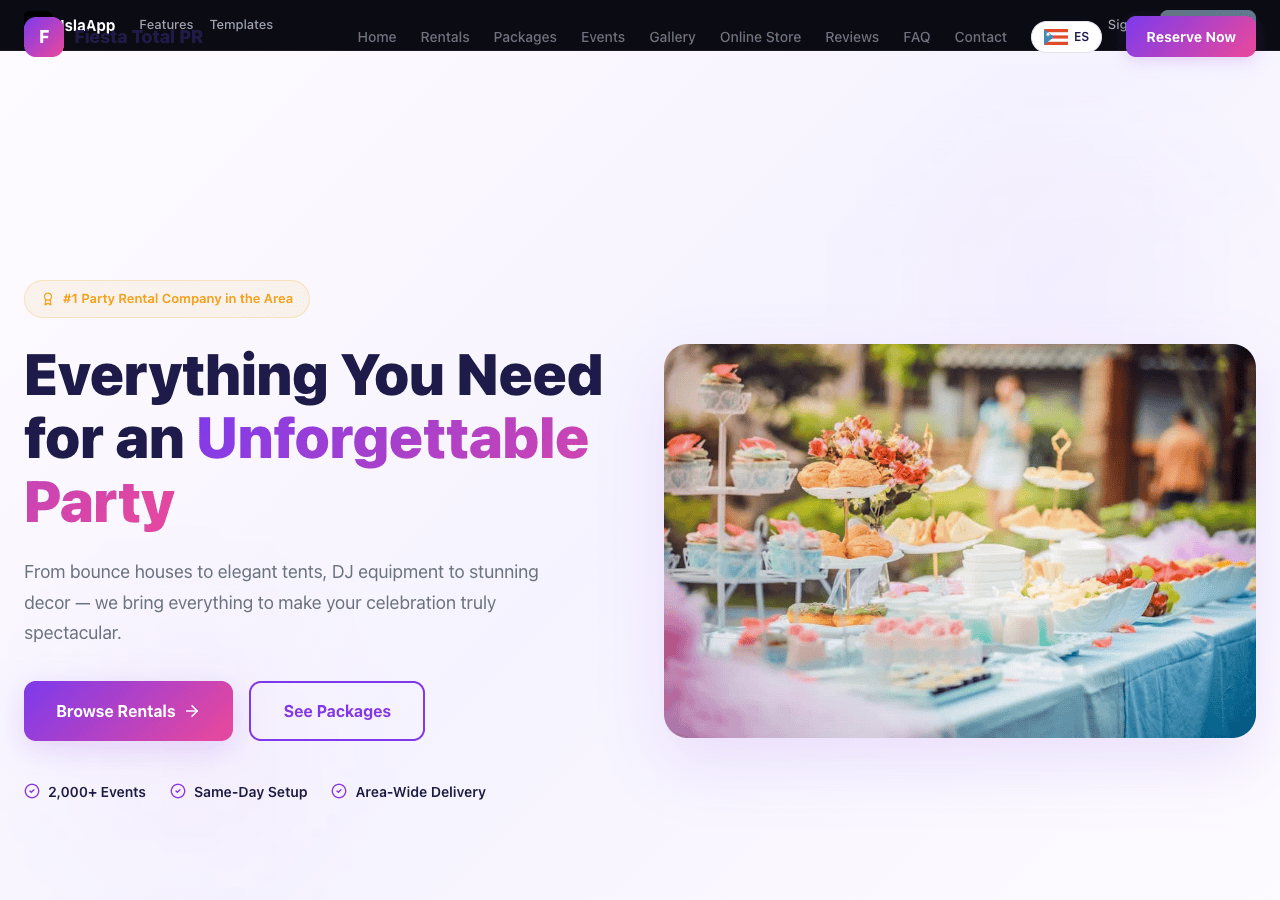Viewport: 1280px width, 900px height.
Task: Open the Home menu item
Action: point(377,37)
